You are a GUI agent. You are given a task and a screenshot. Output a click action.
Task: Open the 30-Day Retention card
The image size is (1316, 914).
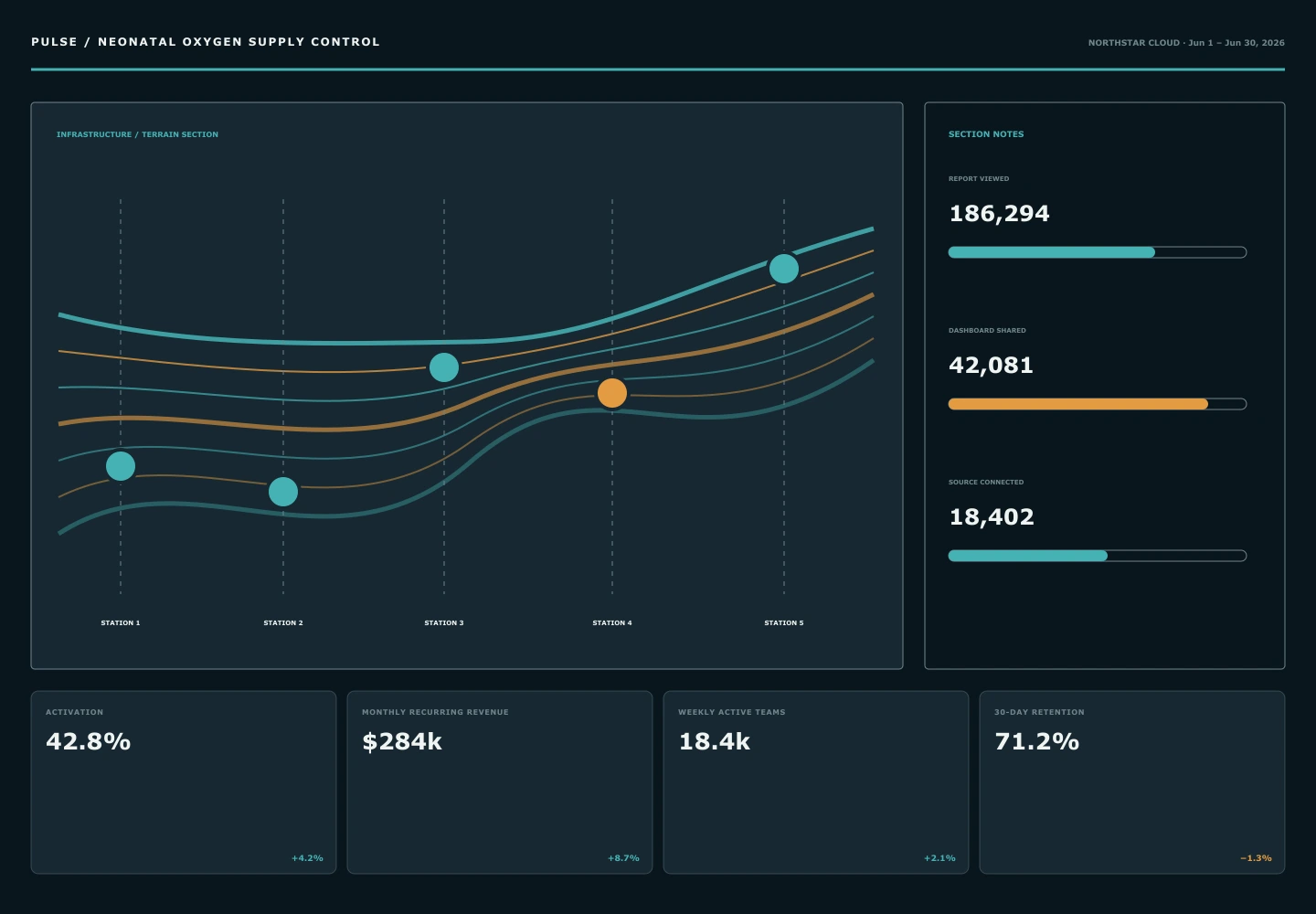pyautogui.click(x=1132, y=782)
